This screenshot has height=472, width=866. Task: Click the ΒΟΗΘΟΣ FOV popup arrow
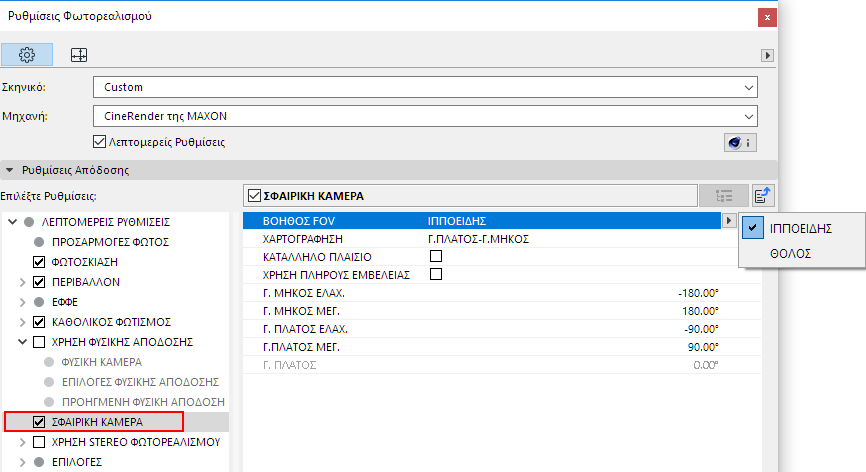[x=728, y=221]
